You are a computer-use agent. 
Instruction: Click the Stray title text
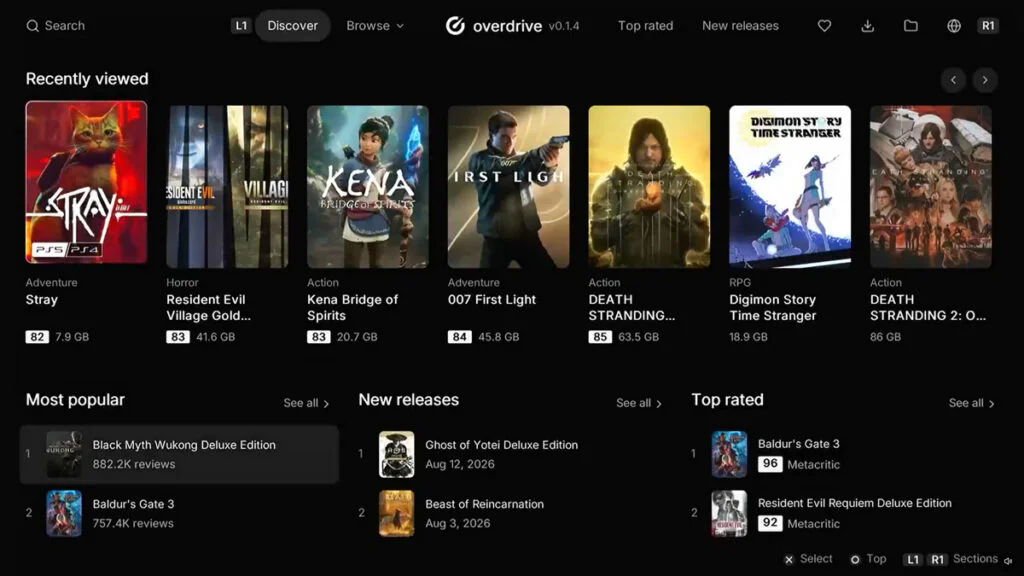42,300
